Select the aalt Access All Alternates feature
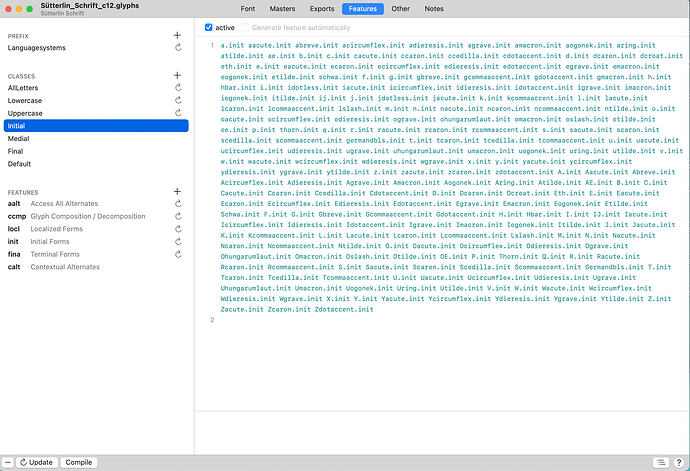This screenshot has height=471, width=690. (x=96, y=203)
